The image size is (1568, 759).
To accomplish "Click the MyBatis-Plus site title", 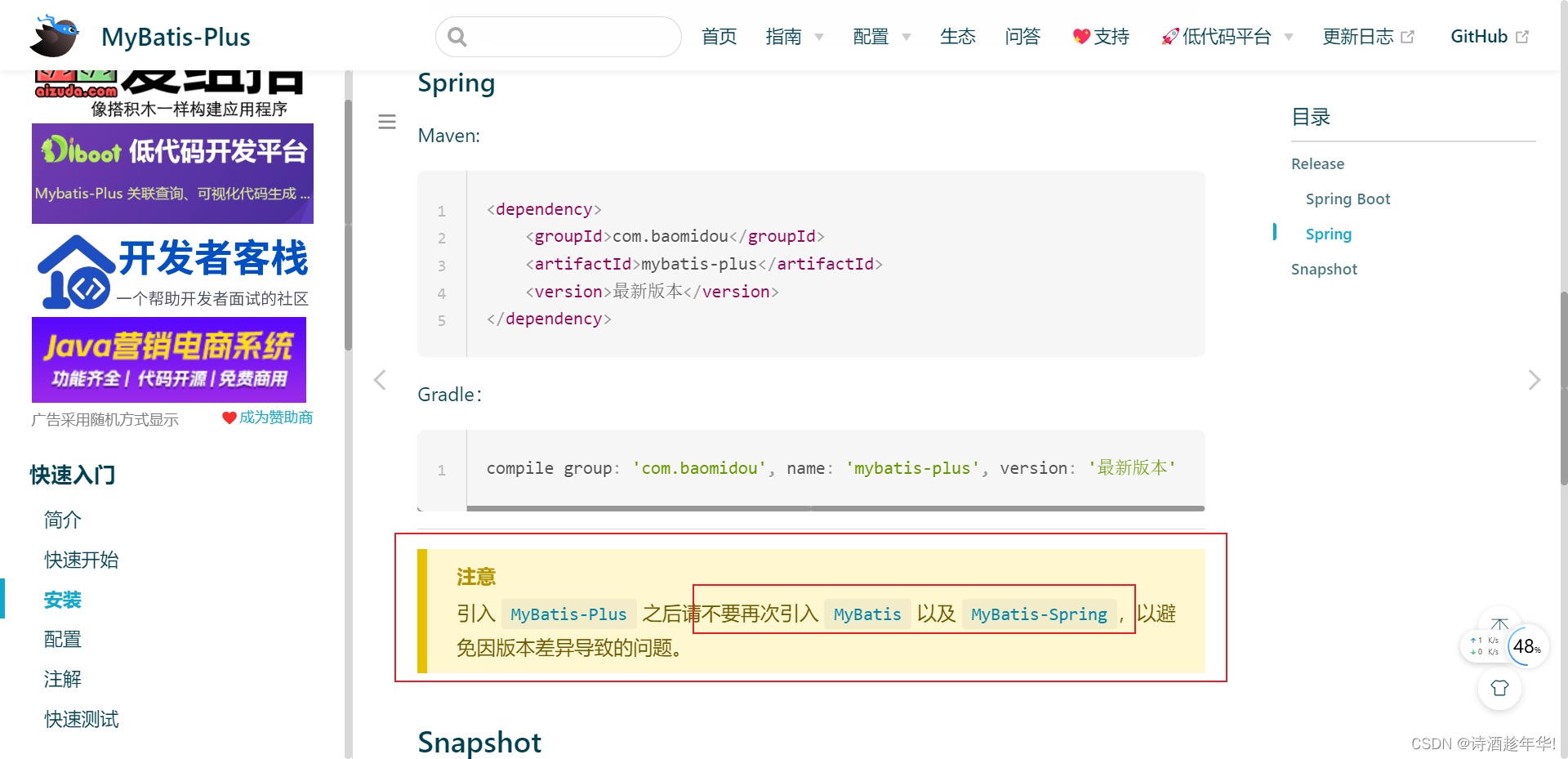I will 176,37.
